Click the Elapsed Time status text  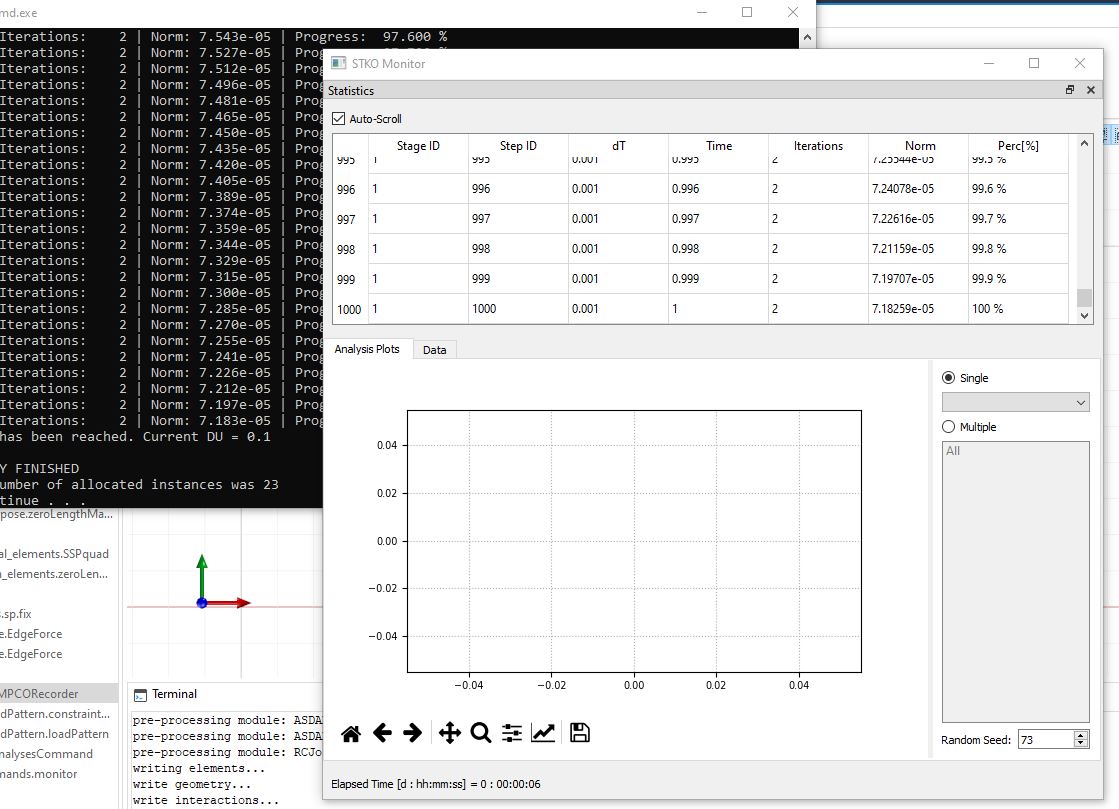click(x=435, y=784)
